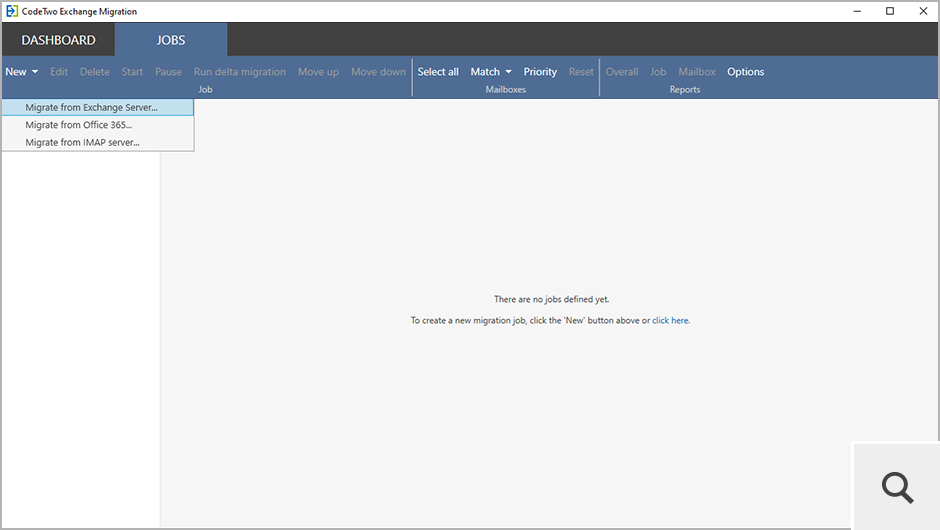940x530 pixels.
Task: Click the Select all mailboxes button
Action: click(438, 72)
